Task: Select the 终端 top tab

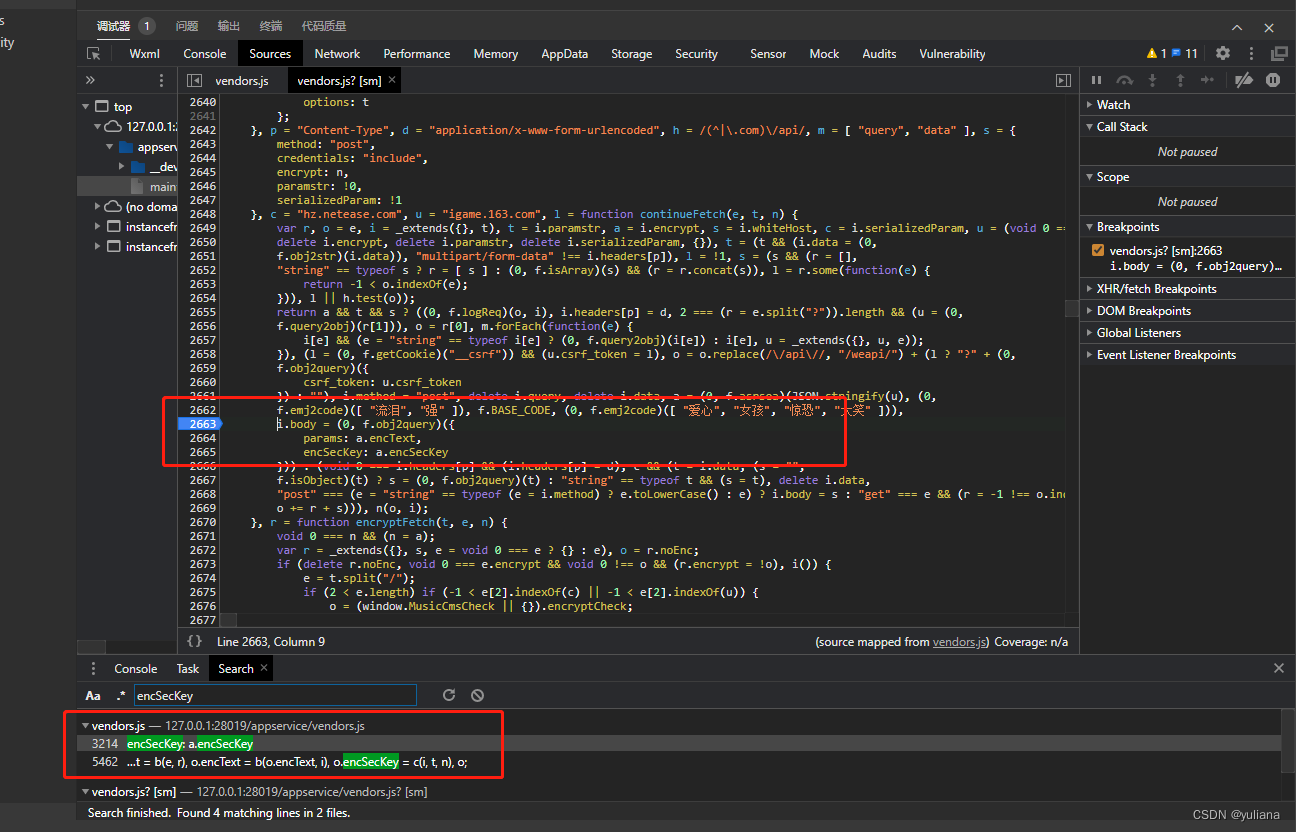Action: pos(270,26)
